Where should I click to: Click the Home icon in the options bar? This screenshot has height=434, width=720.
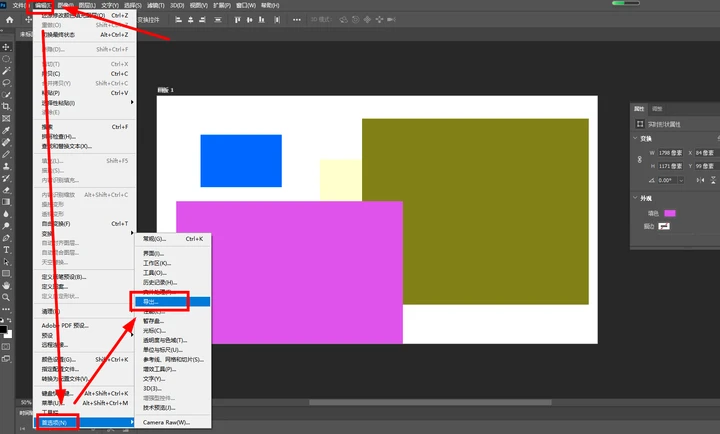click(x=9, y=20)
